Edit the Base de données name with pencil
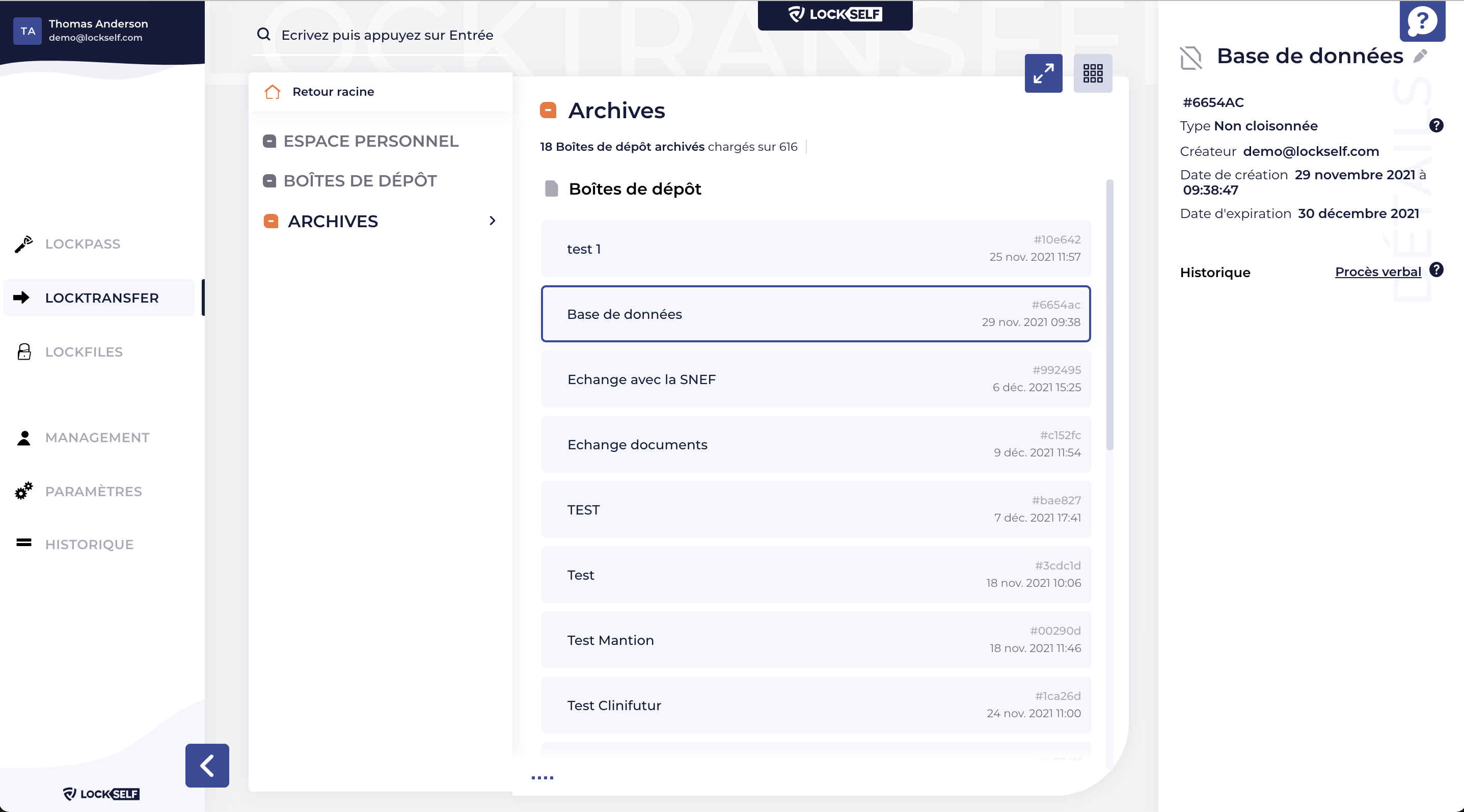This screenshot has height=812, width=1464. (1420, 56)
